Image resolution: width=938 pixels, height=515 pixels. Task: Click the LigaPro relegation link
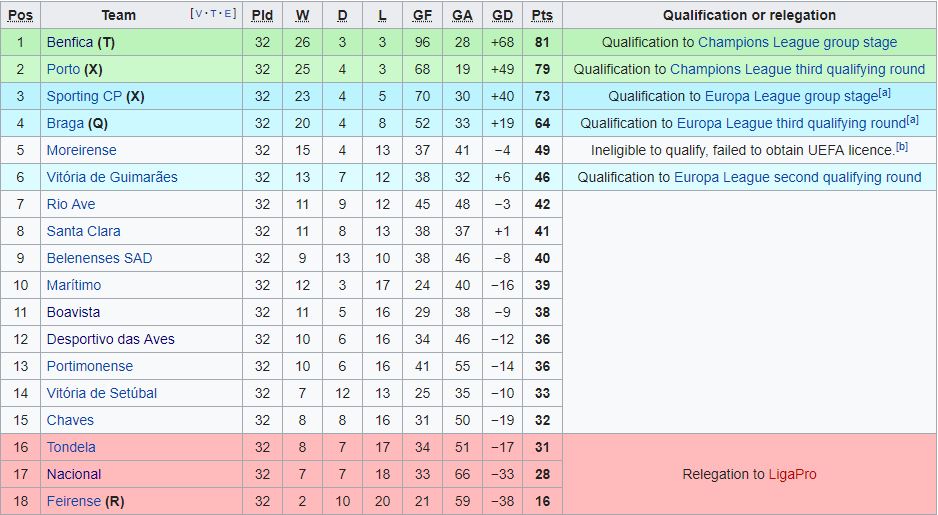click(x=792, y=474)
